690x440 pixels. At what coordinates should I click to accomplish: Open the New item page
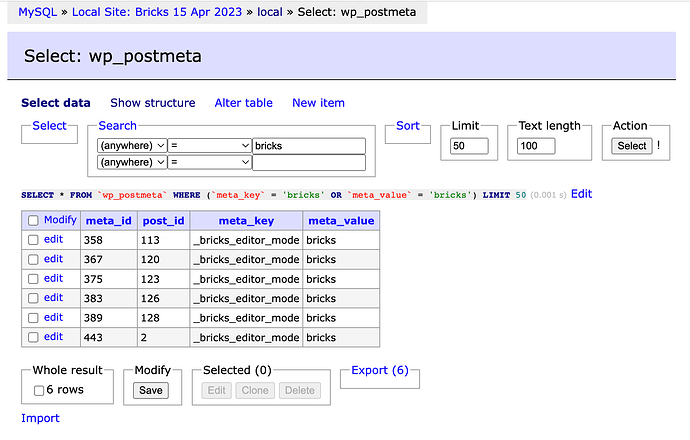coord(318,103)
